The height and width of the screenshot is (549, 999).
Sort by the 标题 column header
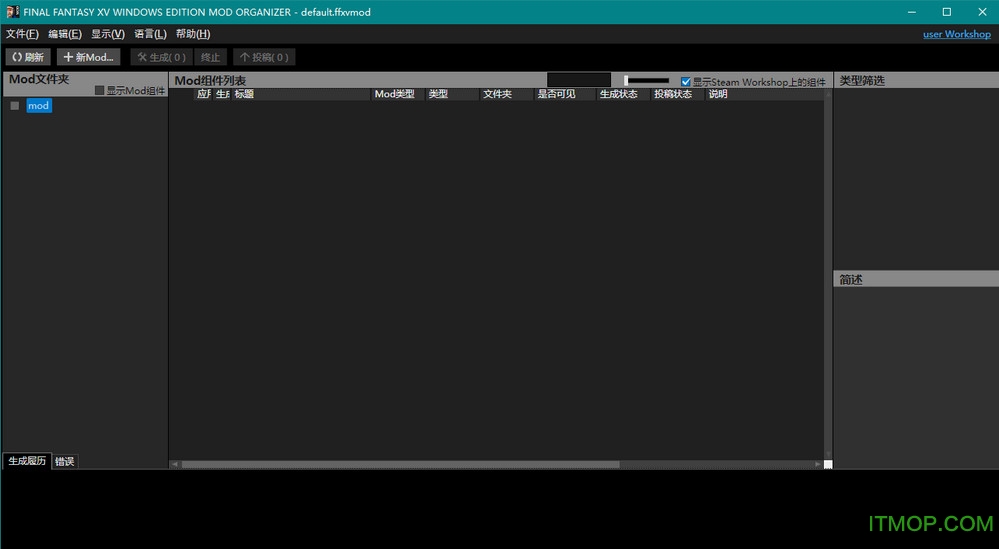click(x=301, y=94)
